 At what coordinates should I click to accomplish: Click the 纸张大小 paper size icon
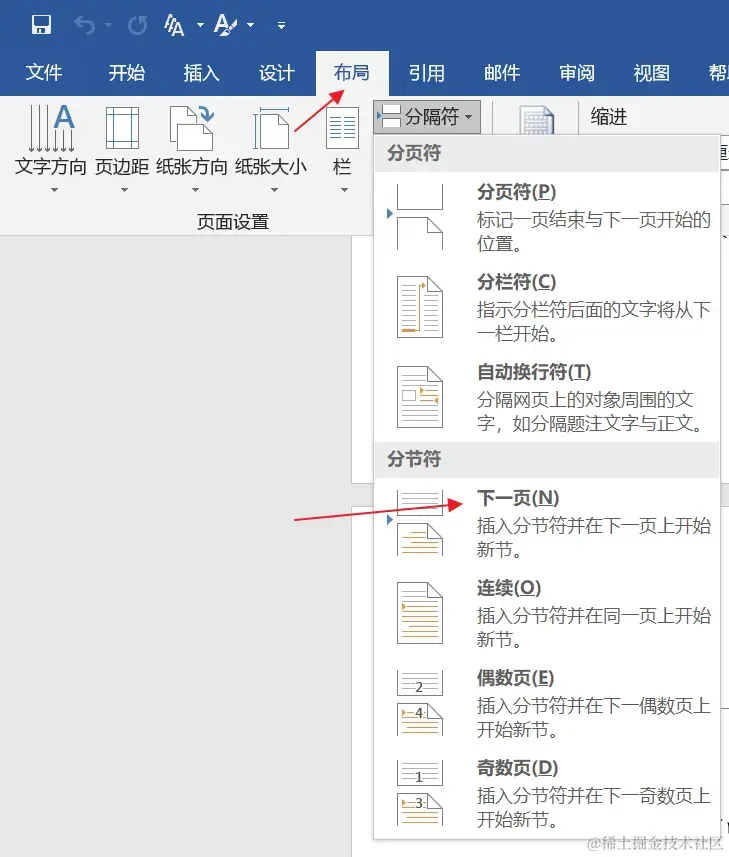pos(271,128)
